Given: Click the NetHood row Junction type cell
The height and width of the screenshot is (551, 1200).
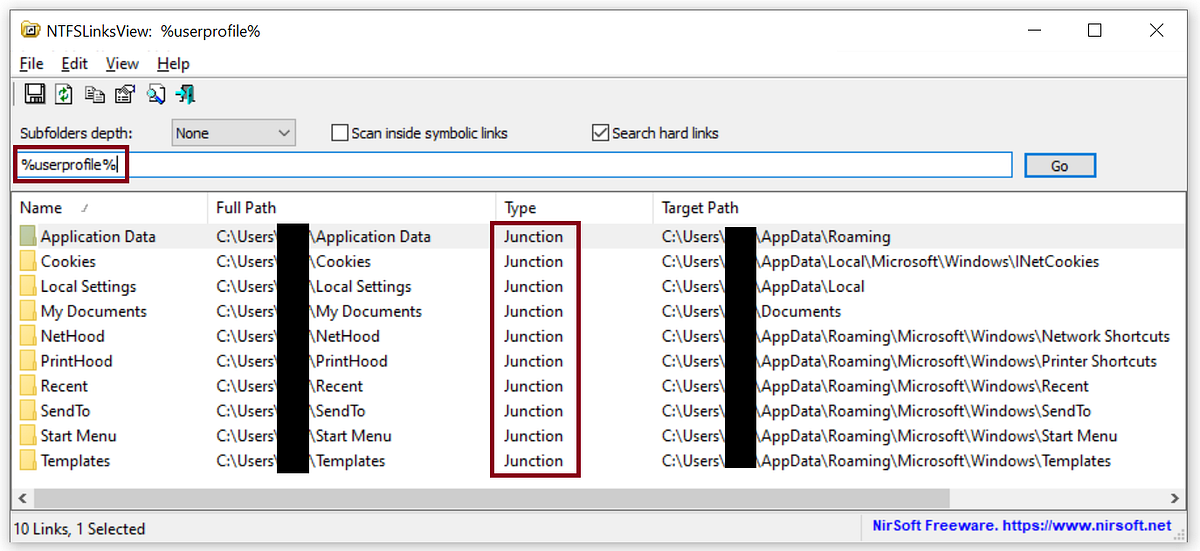Looking at the screenshot, I should pos(533,337).
